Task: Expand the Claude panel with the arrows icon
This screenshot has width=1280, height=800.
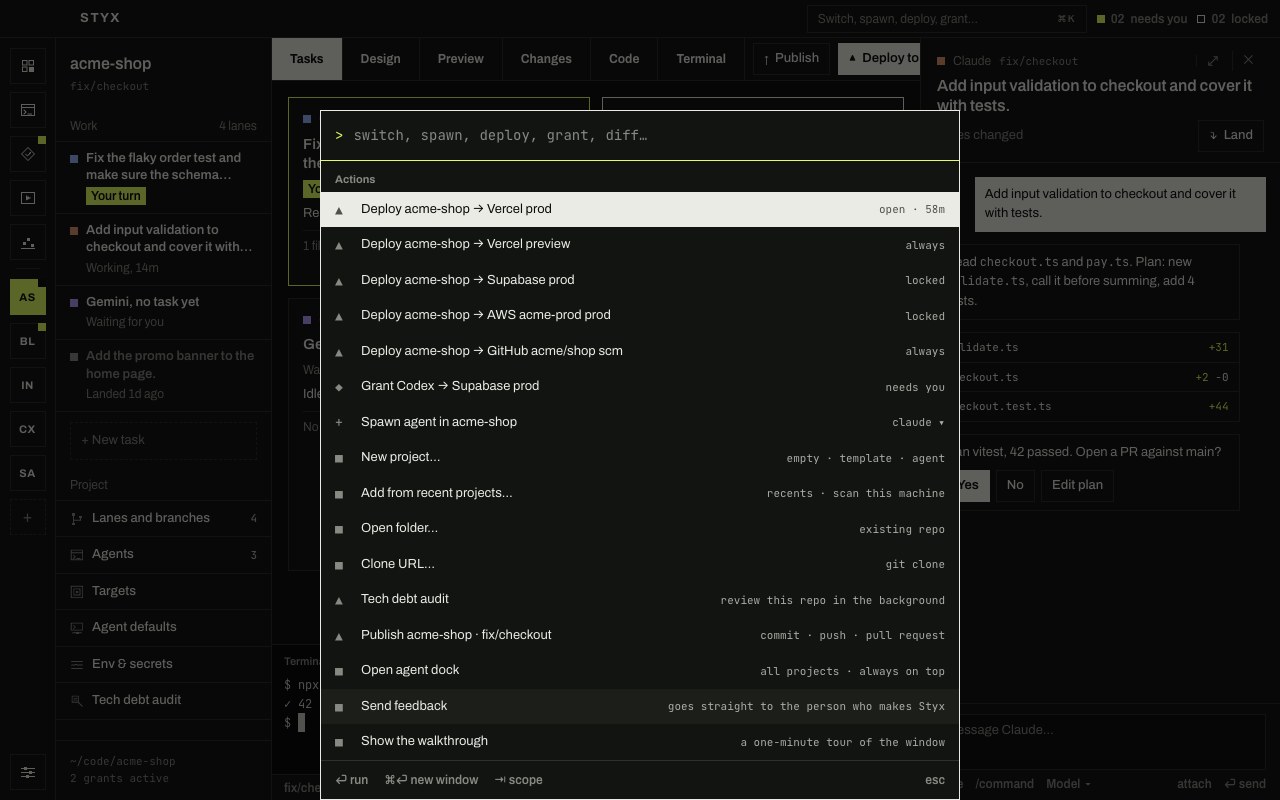Action: point(1212,61)
